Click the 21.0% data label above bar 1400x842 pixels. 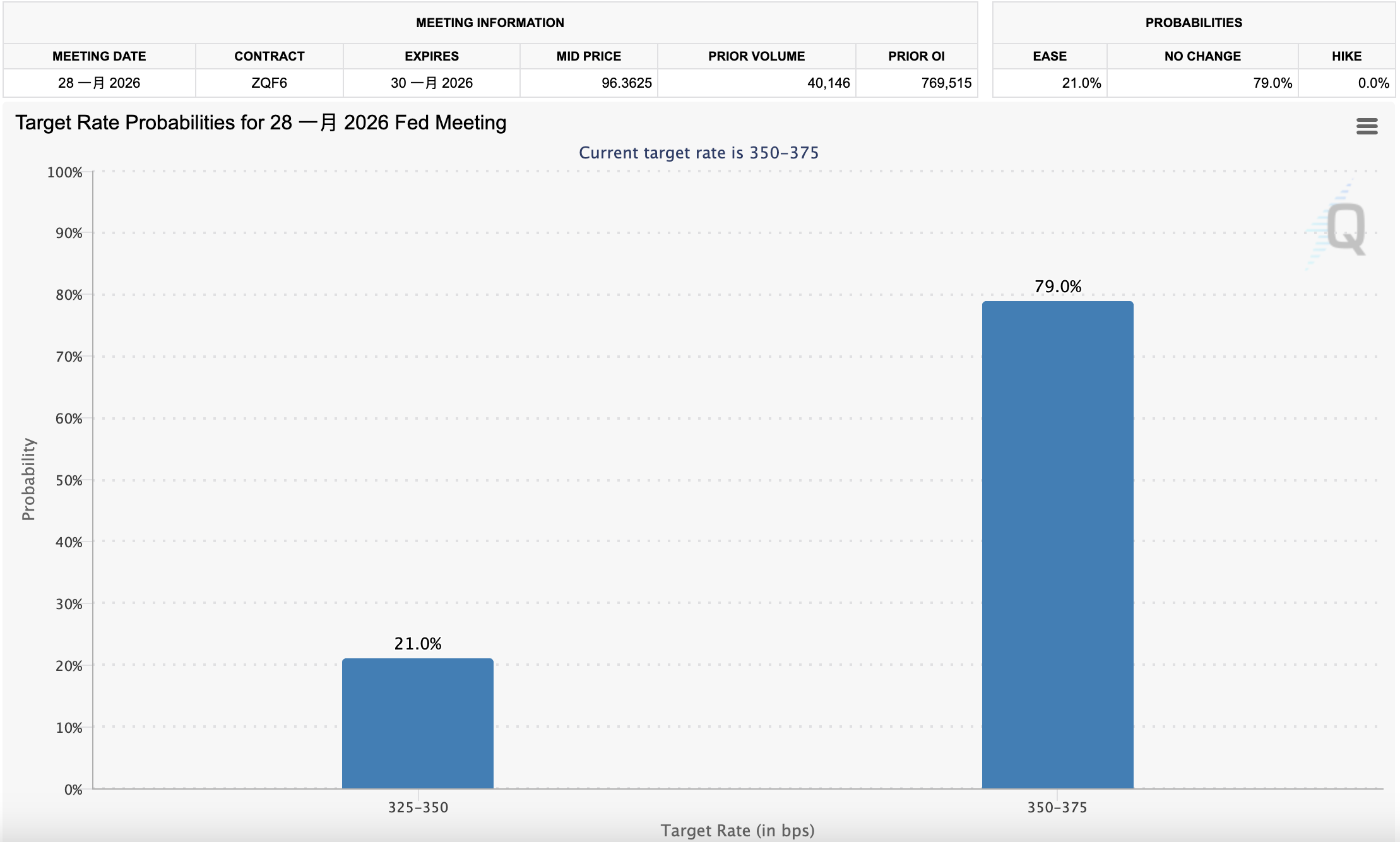point(417,644)
